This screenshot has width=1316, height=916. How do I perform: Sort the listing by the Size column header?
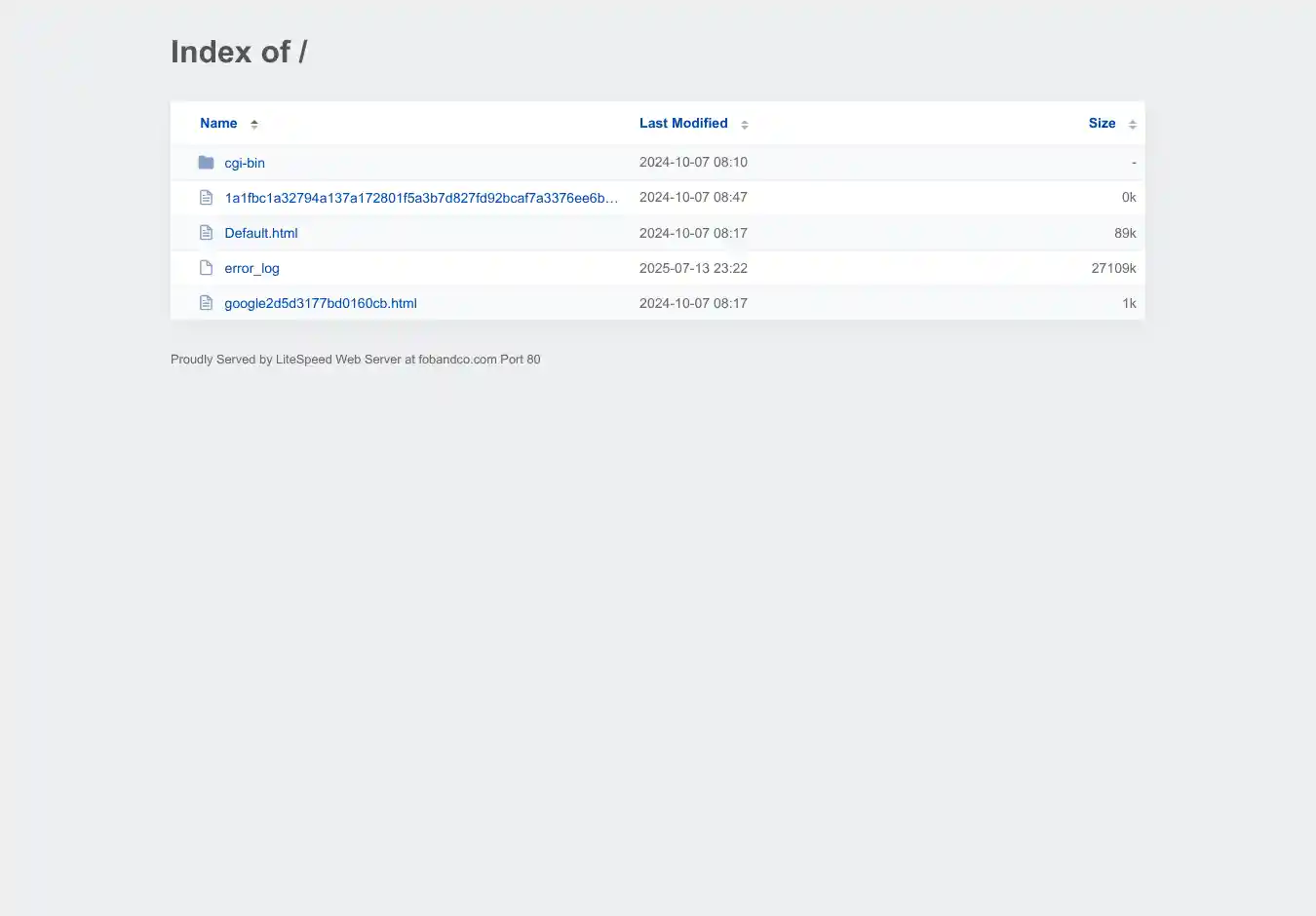pyautogui.click(x=1102, y=124)
